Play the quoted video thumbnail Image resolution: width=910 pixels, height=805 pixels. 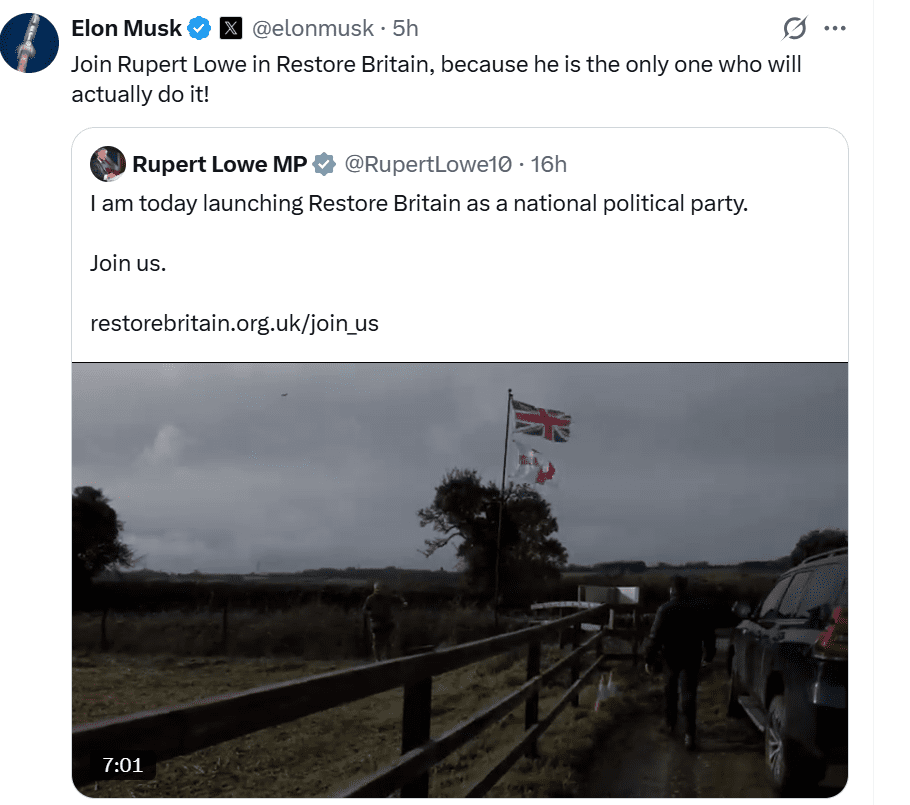click(x=460, y=578)
